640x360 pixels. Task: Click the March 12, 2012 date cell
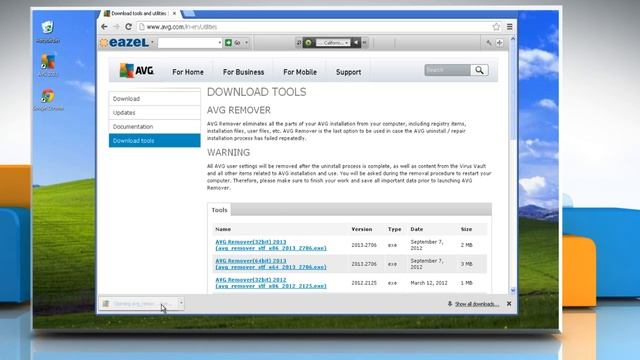tap(429, 283)
